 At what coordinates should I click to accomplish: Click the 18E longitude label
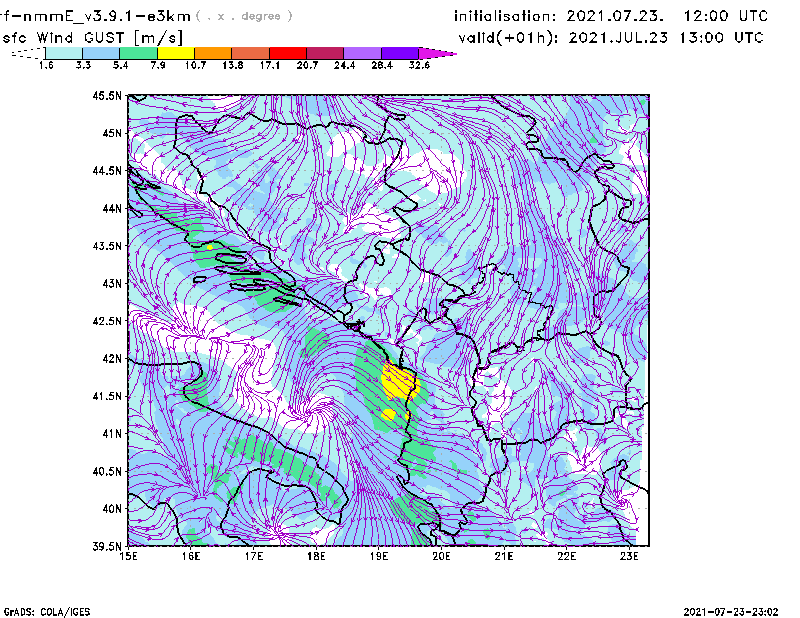[x=316, y=556]
